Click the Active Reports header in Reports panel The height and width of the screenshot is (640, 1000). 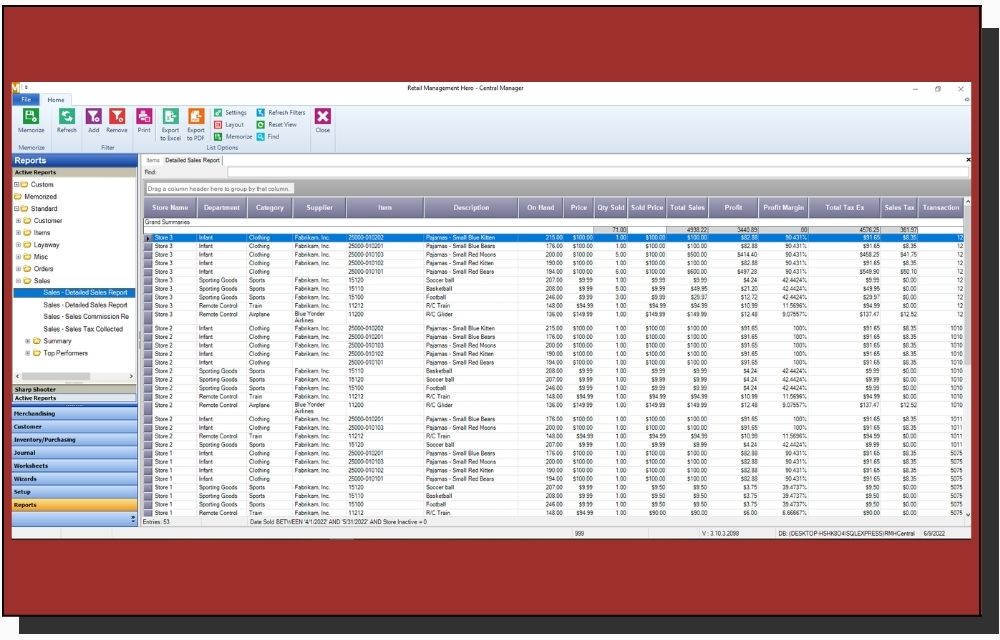pos(75,172)
